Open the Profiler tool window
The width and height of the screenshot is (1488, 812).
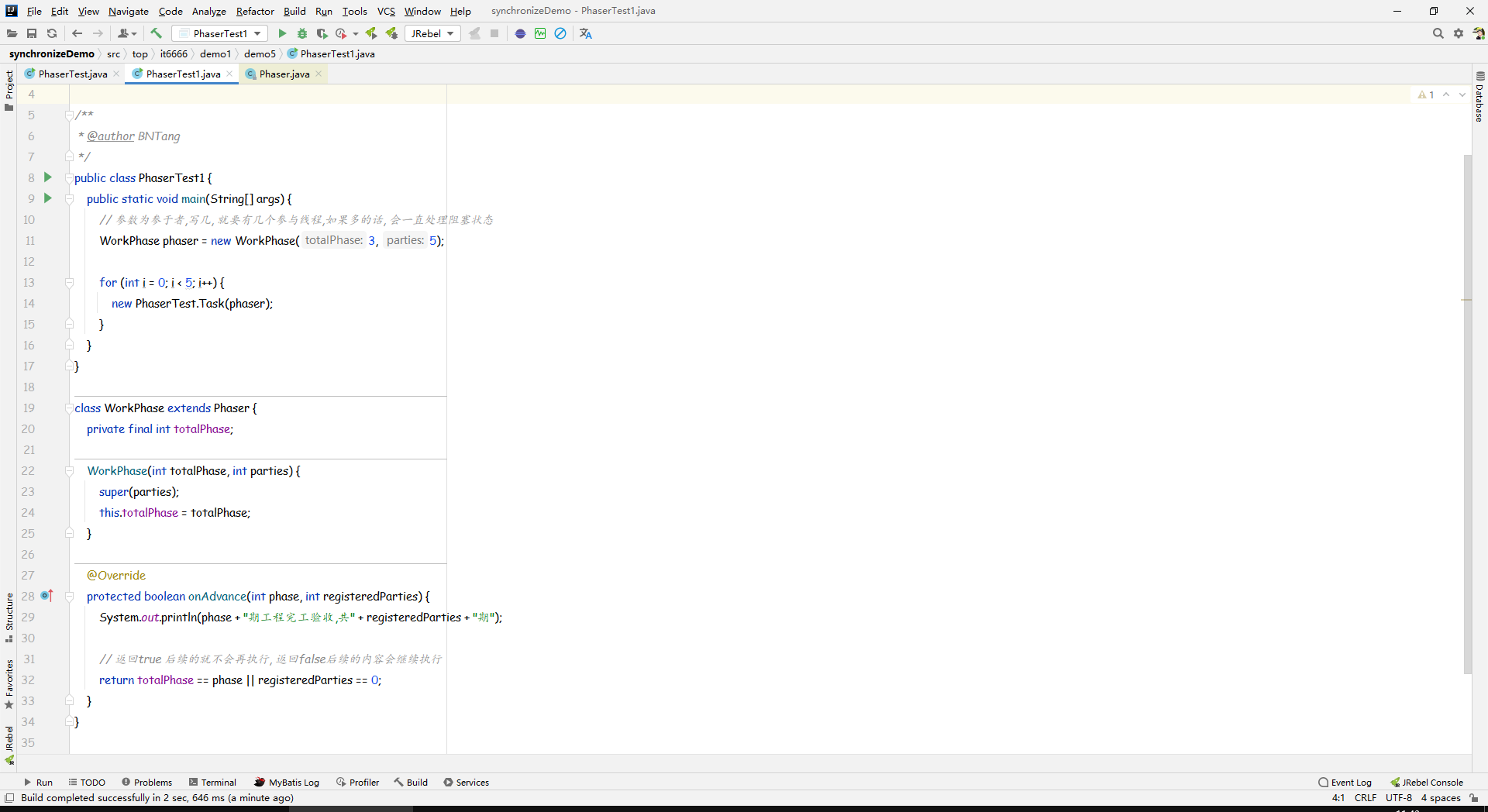[357, 783]
